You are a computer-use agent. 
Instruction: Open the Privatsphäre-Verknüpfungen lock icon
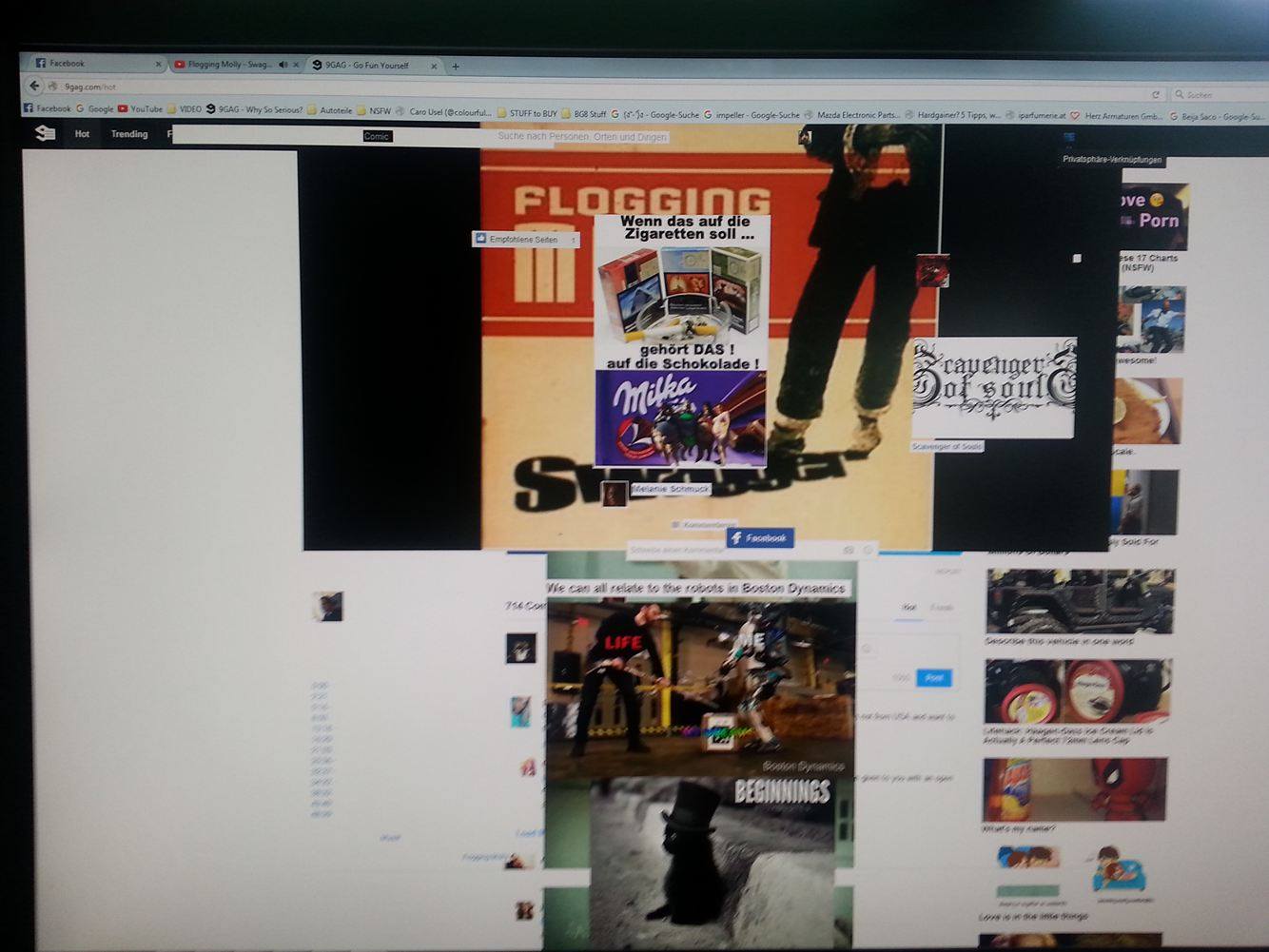click(x=1068, y=139)
